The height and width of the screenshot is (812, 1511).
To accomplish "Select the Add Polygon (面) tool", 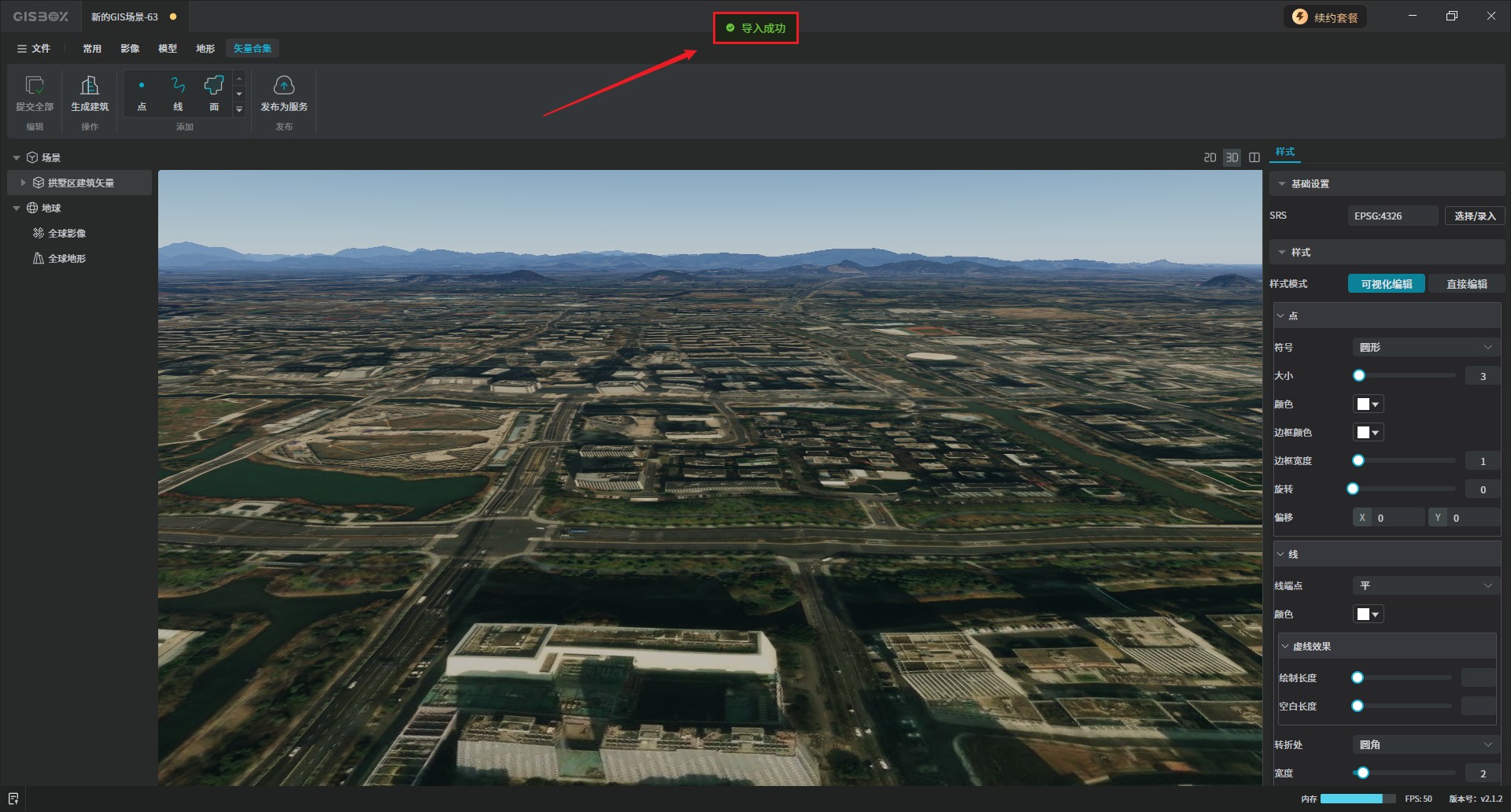I will pos(214,86).
